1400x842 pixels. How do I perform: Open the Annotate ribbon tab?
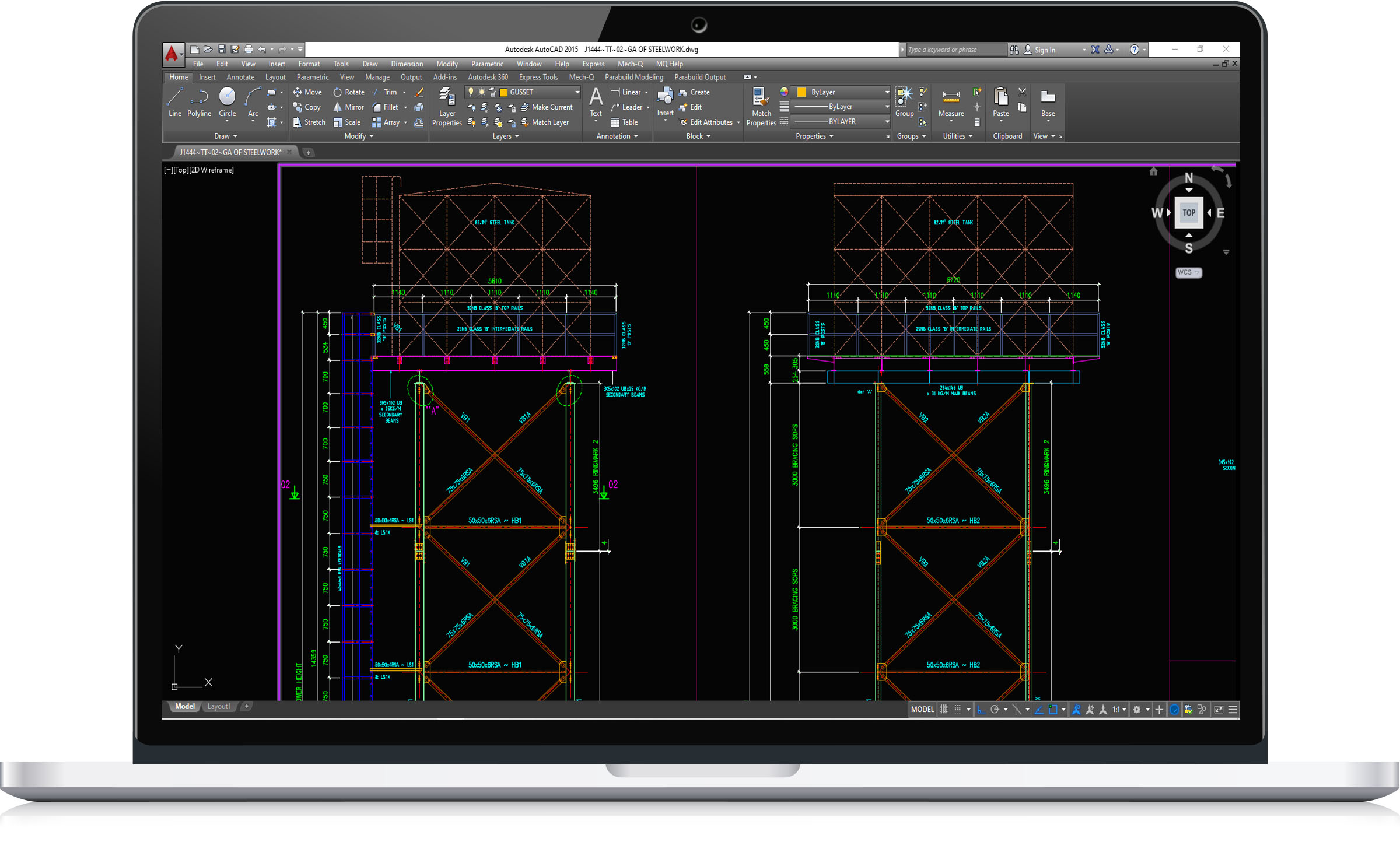(x=240, y=77)
